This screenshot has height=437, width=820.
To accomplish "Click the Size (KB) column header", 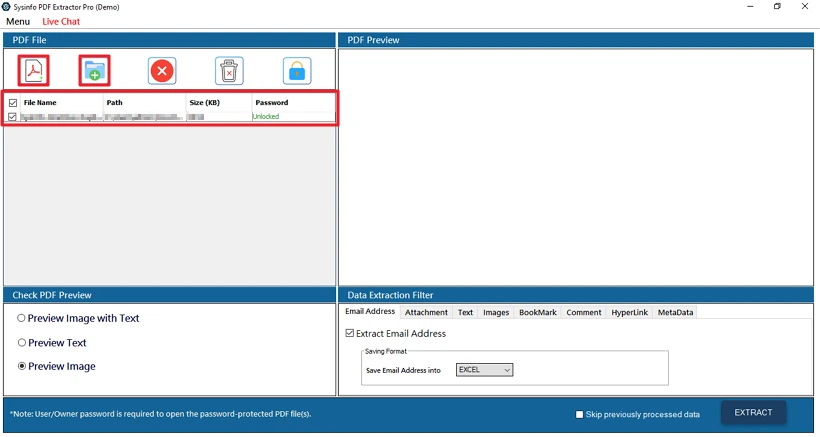I will (219, 102).
